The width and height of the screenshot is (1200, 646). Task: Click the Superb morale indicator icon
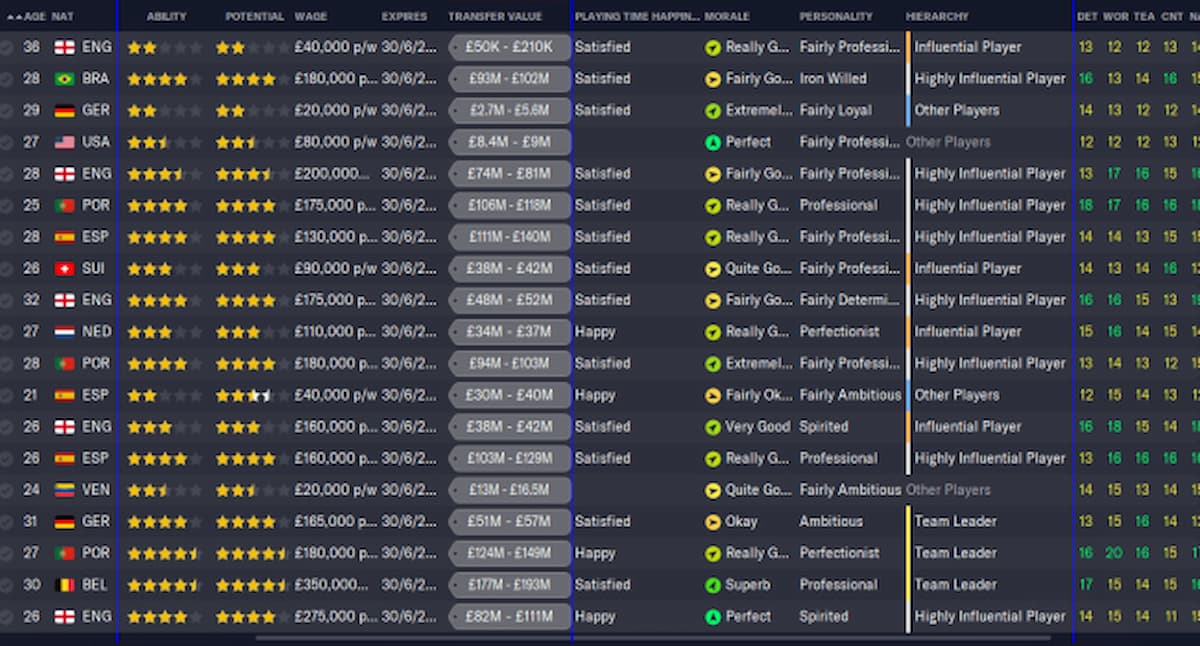[710, 584]
